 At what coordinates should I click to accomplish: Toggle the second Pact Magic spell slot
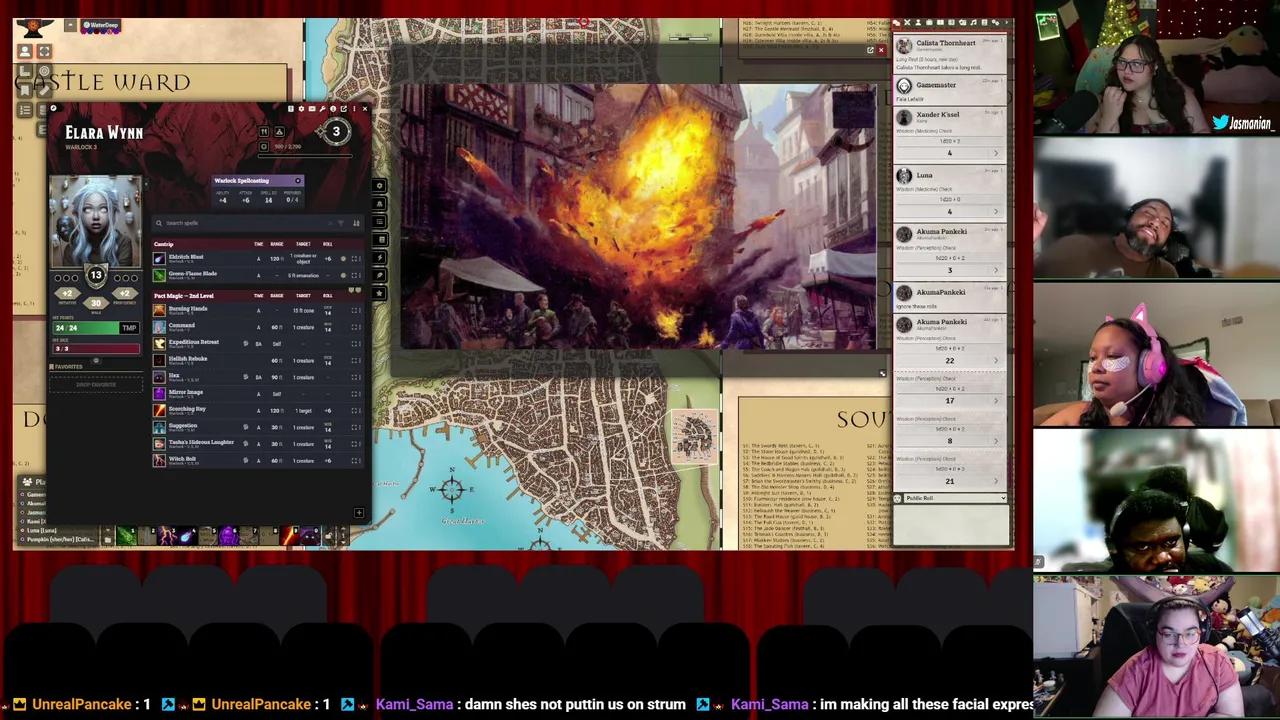click(358, 290)
